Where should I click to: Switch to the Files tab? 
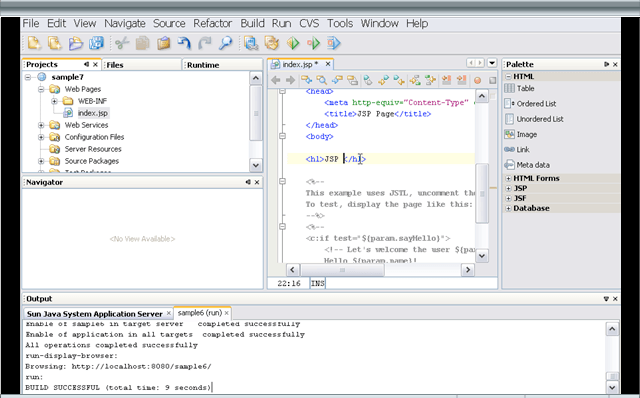coord(142,64)
